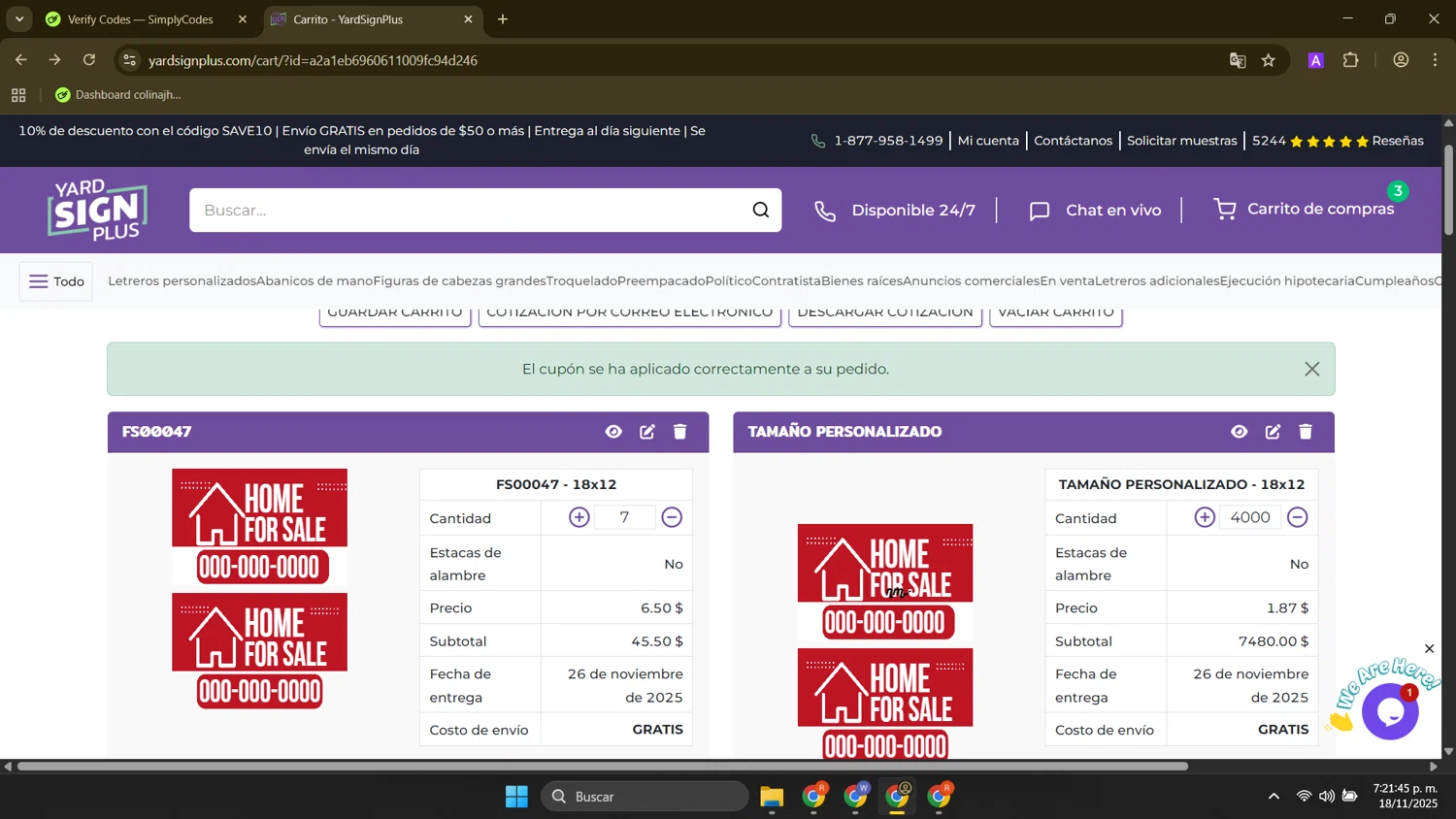Click the search magnifier icon

[761, 210]
